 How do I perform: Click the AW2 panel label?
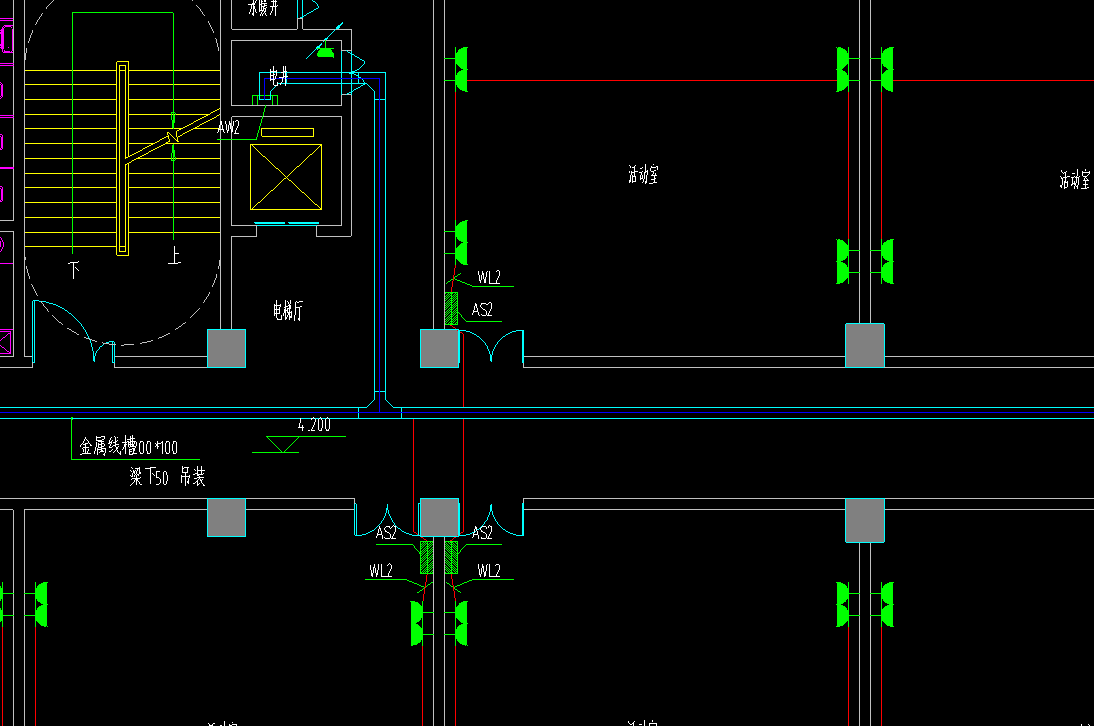(229, 128)
